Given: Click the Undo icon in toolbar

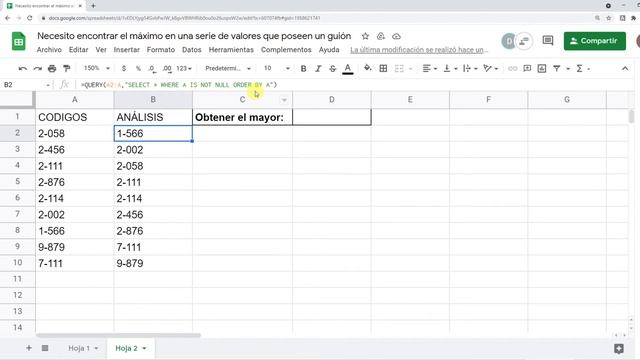Looking at the screenshot, I should [x=23, y=69].
